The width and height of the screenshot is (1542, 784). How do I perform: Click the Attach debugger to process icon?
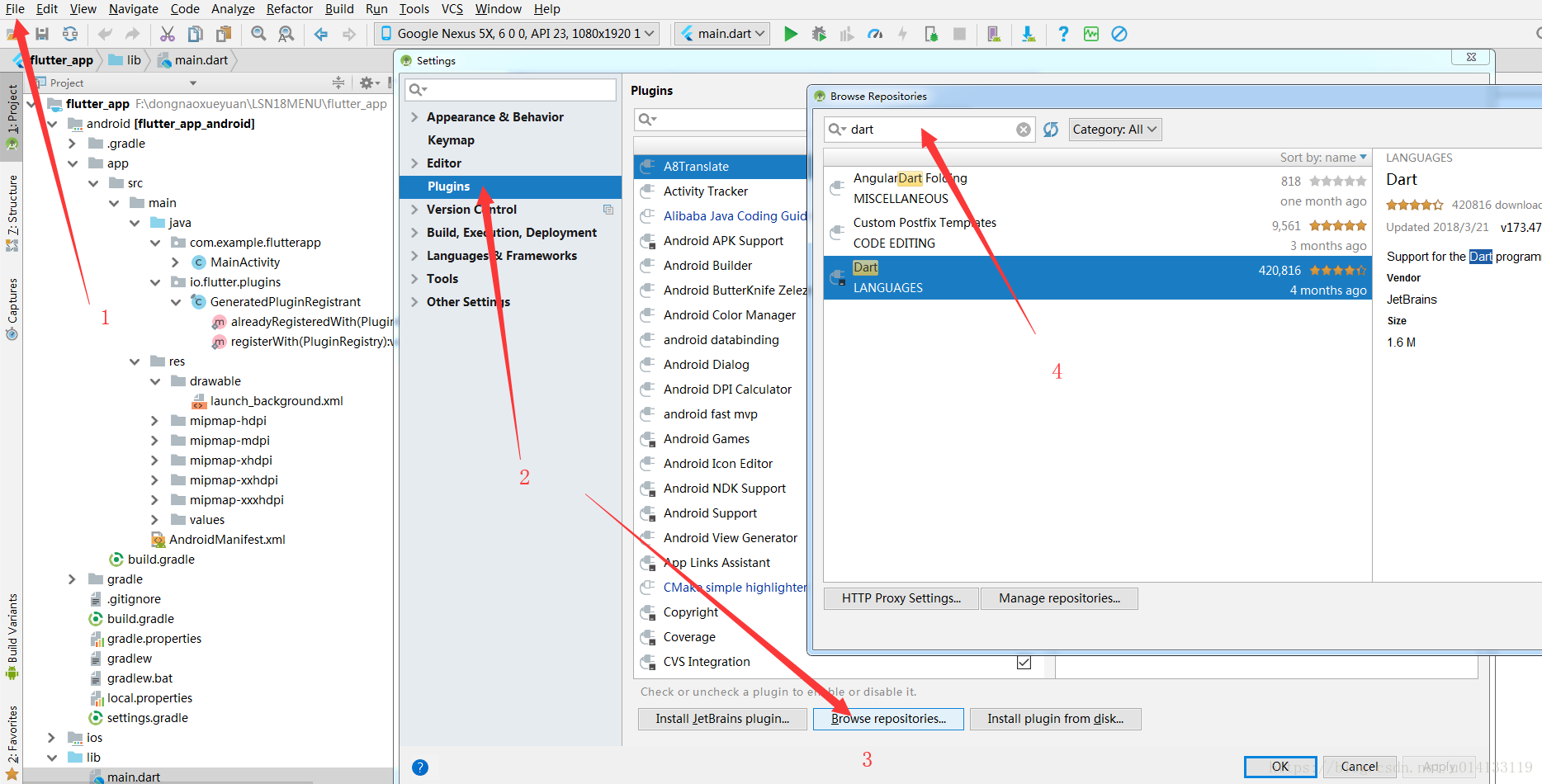click(x=931, y=34)
